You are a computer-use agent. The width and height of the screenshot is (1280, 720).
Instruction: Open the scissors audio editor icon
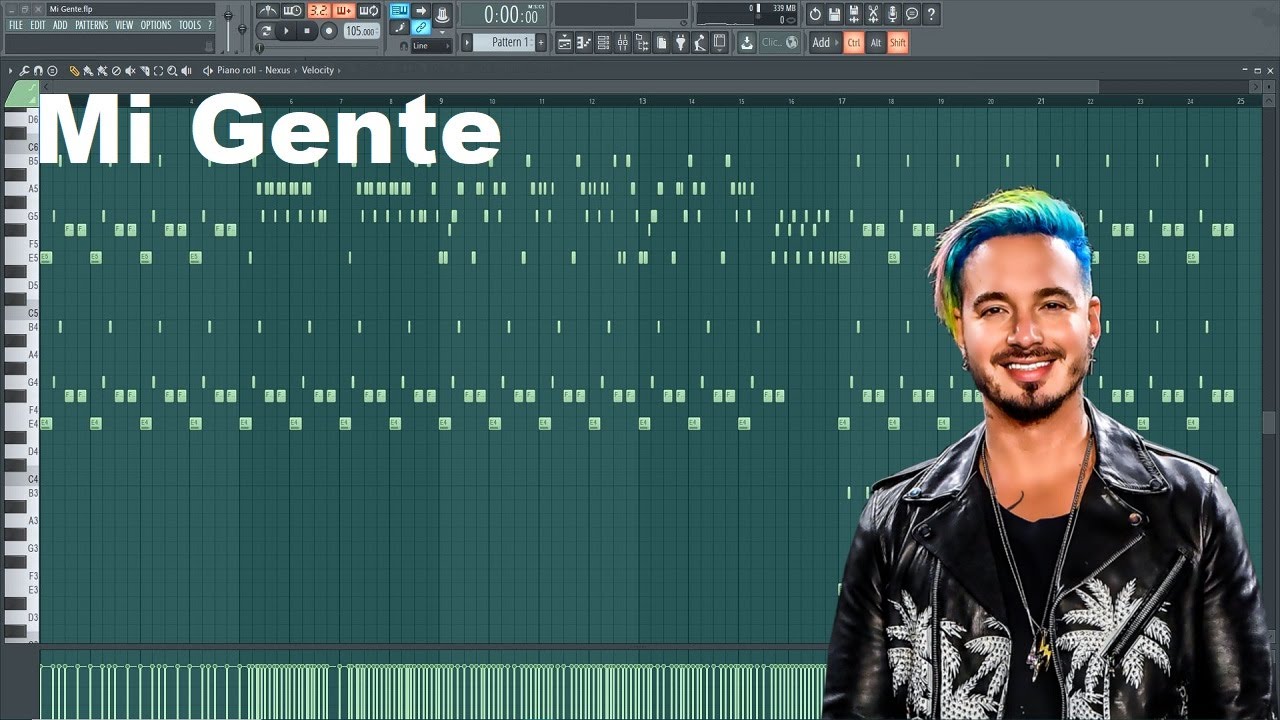[873, 14]
